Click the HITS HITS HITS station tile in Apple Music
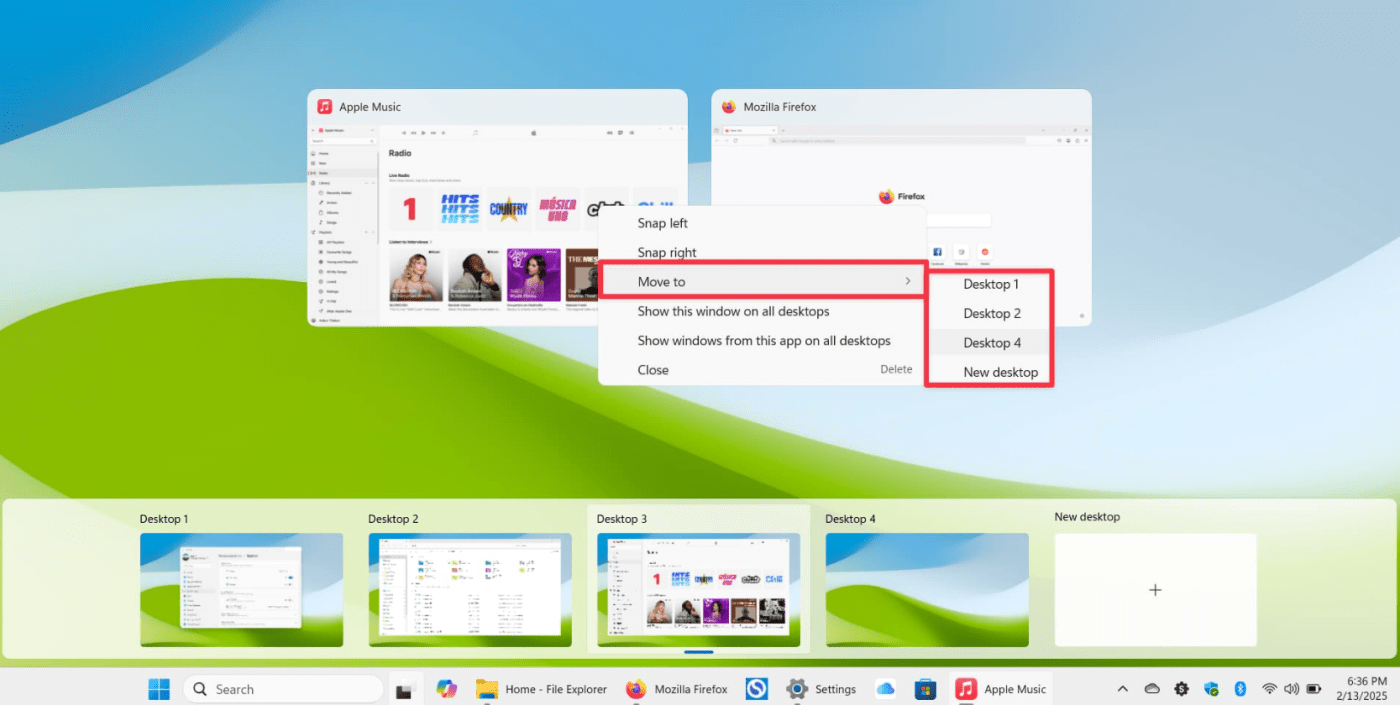Screen dimensions: 1400x705 click(x=460, y=210)
